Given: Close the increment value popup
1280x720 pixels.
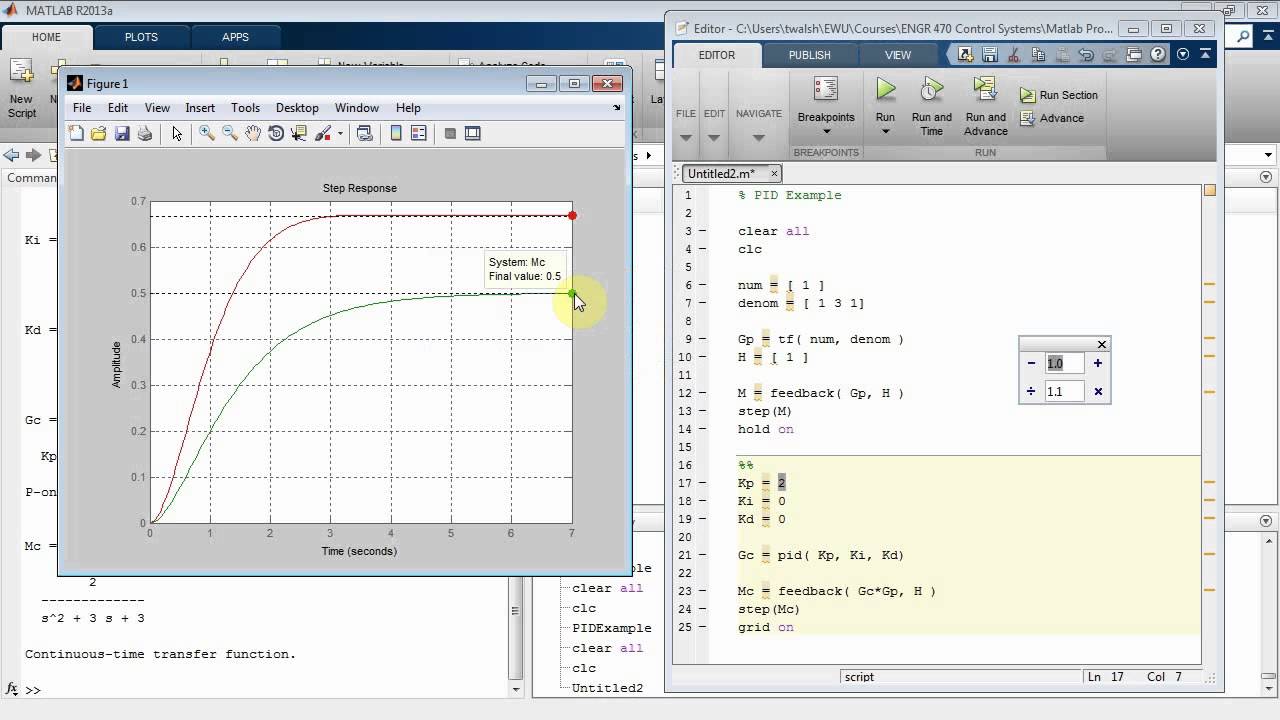Looking at the screenshot, I should click(x=1102, y=344).
